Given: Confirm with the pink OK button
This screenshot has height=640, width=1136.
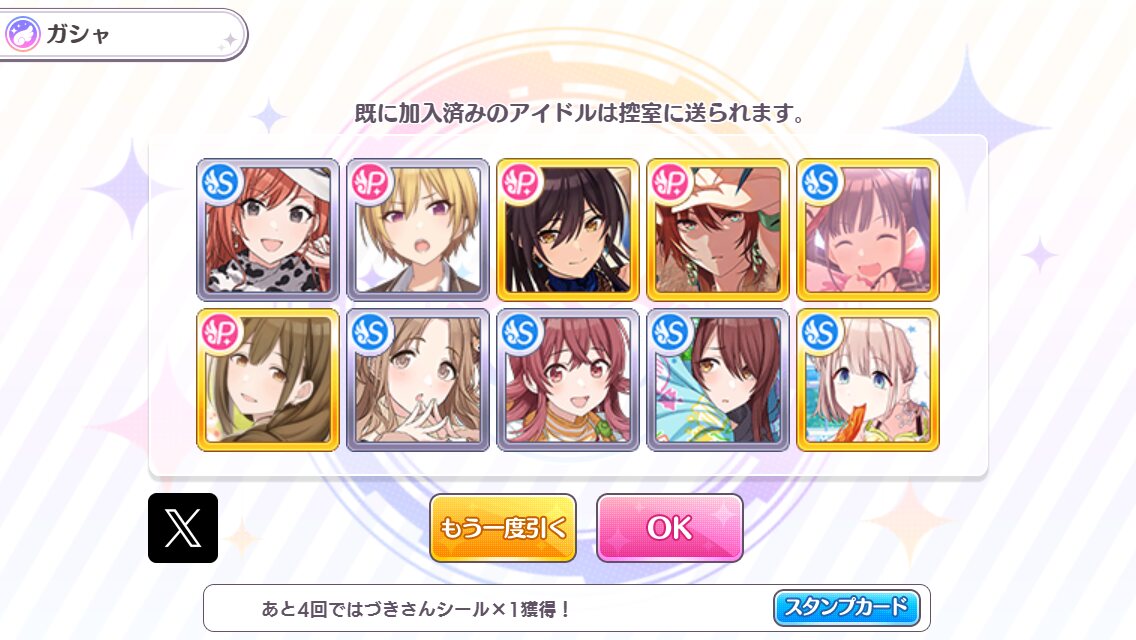Looking at the screenshot, I should 669,528.
